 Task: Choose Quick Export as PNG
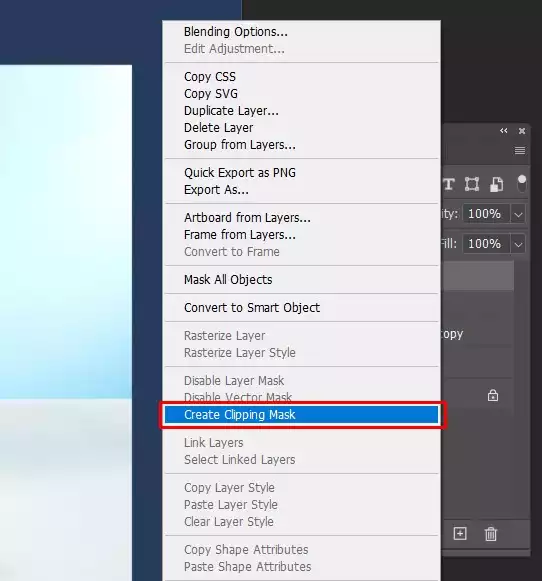[240, 173]
